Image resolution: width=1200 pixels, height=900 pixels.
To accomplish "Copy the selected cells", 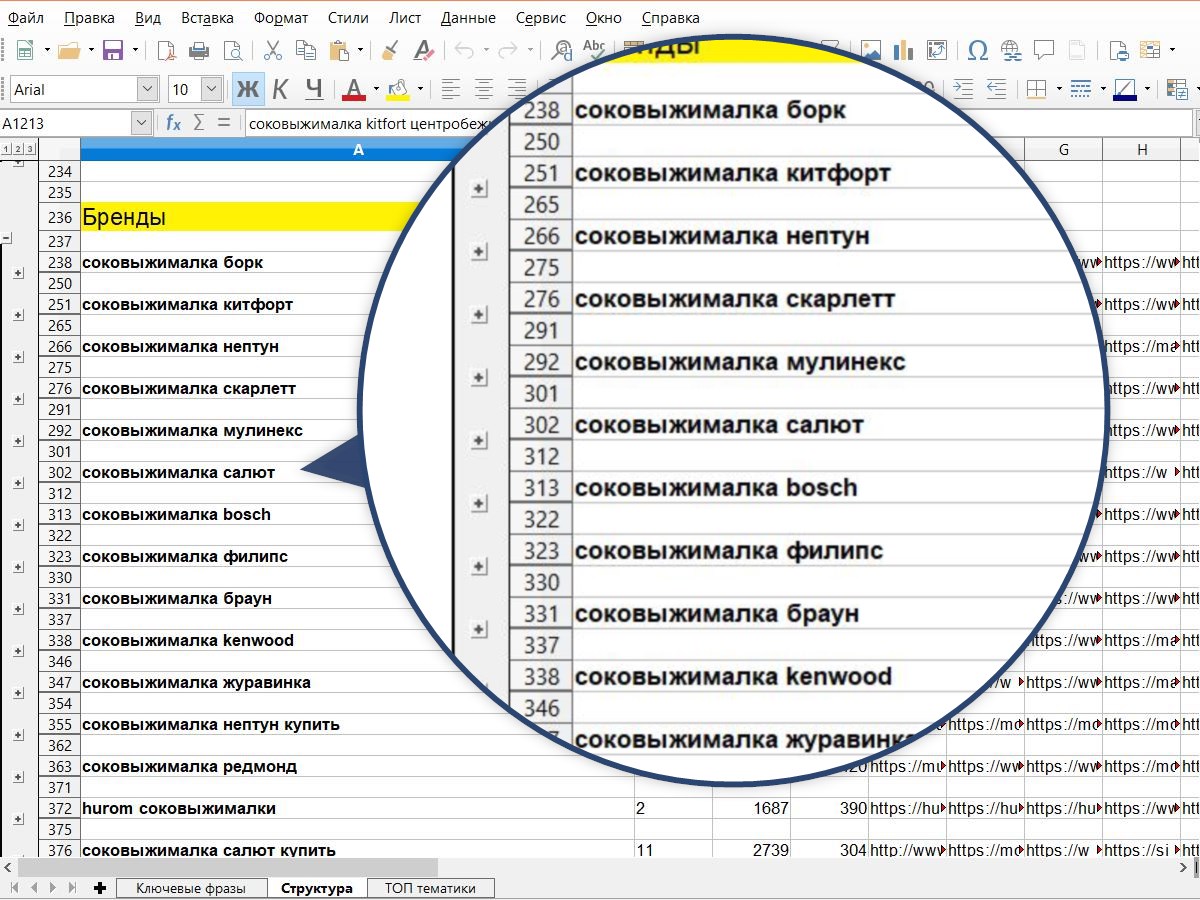I will (306, 50).
